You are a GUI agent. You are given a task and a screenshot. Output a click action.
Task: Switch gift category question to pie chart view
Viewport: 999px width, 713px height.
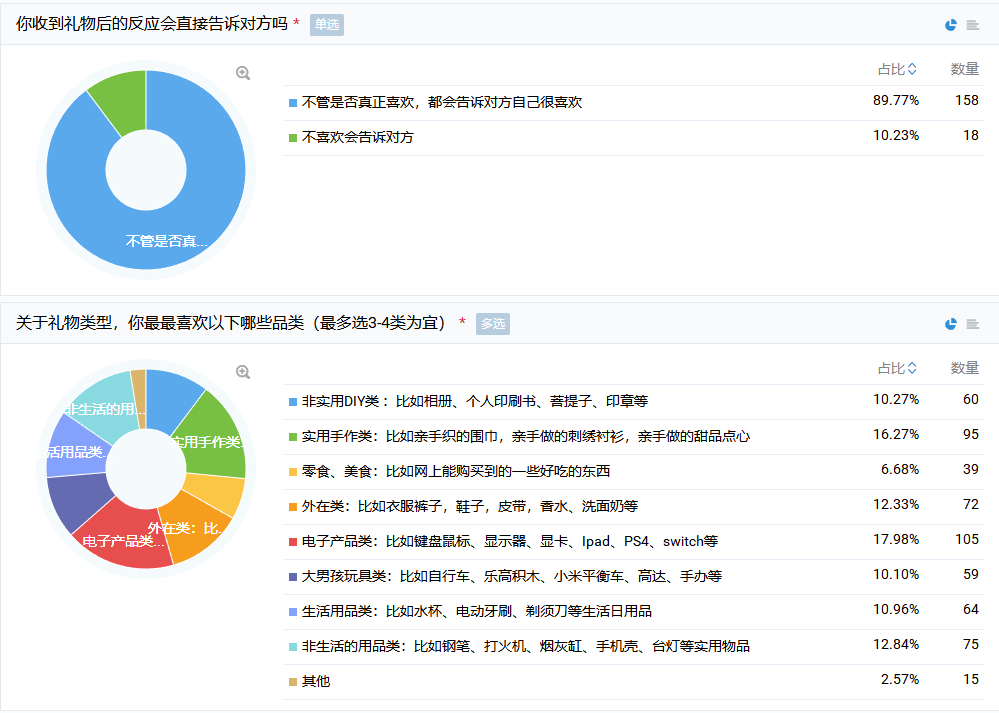click(951, 324)
